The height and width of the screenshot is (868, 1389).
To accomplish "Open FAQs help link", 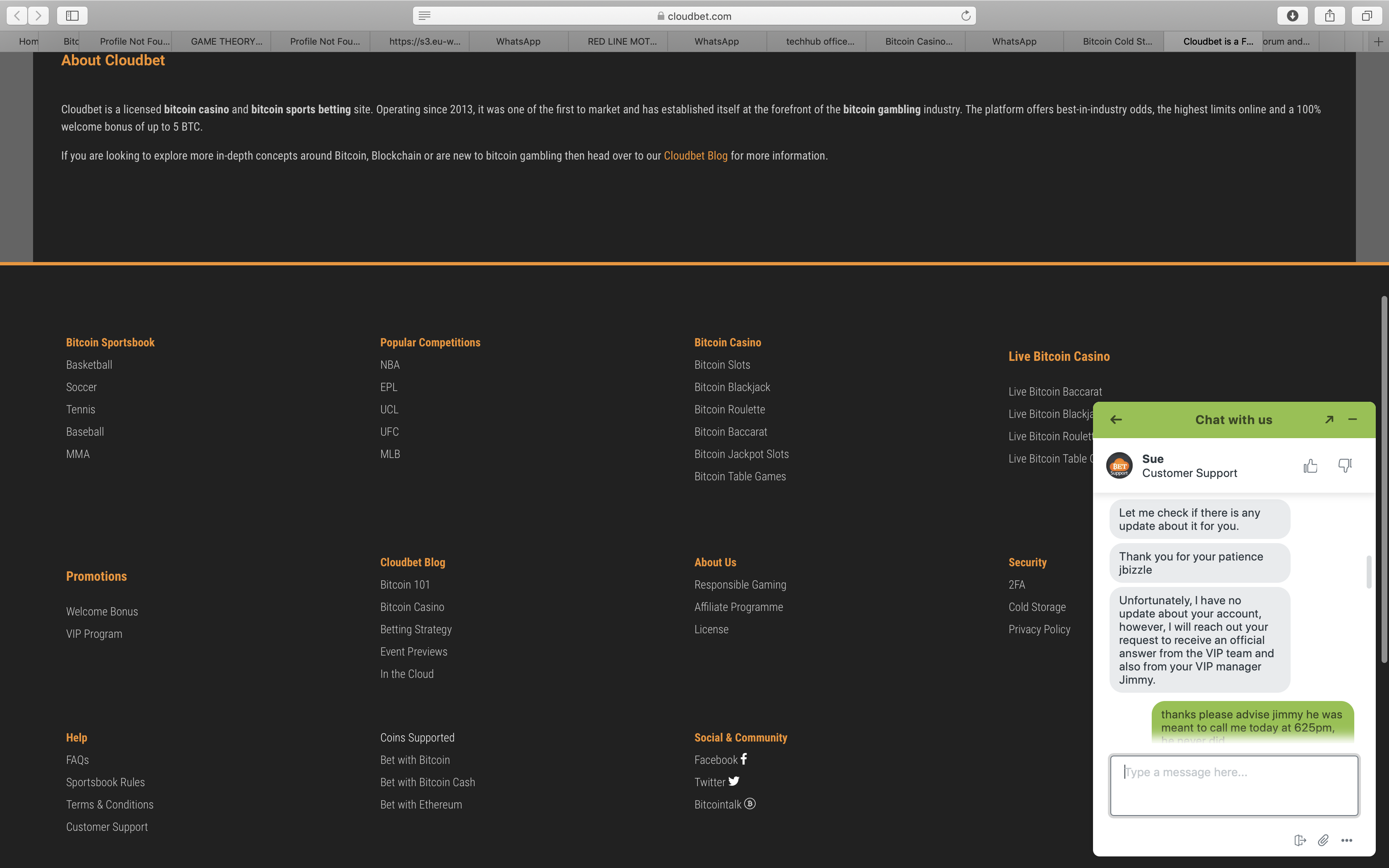I will click(77, 760).
